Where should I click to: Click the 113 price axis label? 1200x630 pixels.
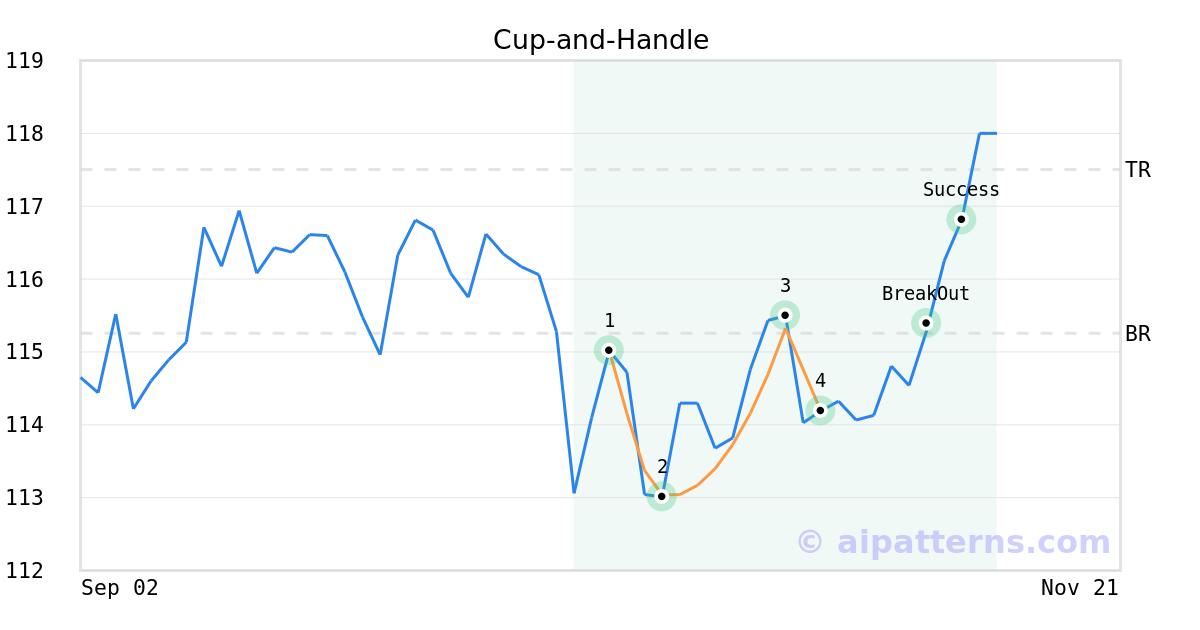coord(24,498)
